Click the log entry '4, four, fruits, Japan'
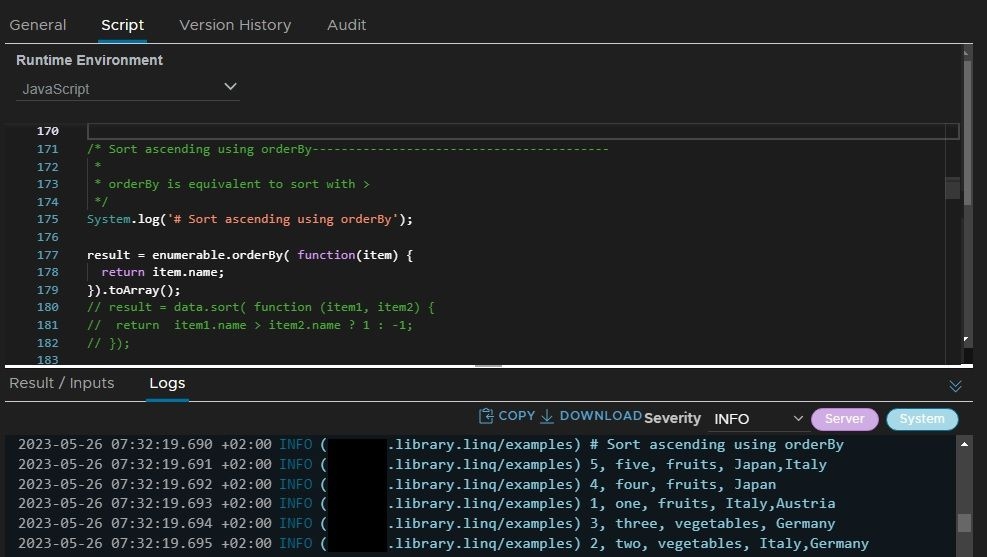Screen dimensions: 987x557 click(683, 485)
